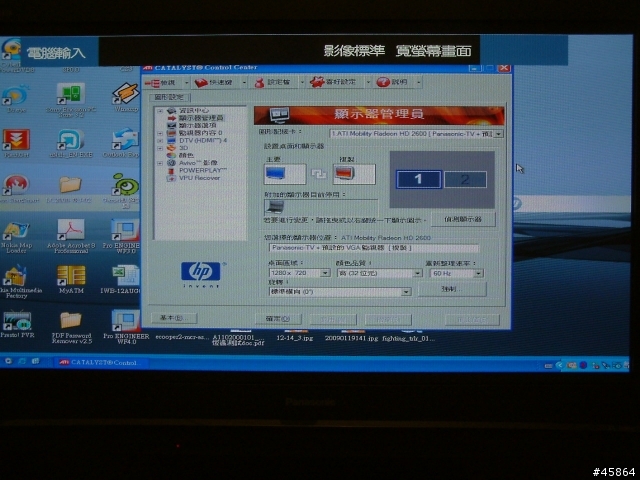Select the disabled laptop display icon

(x=276, y=207)
